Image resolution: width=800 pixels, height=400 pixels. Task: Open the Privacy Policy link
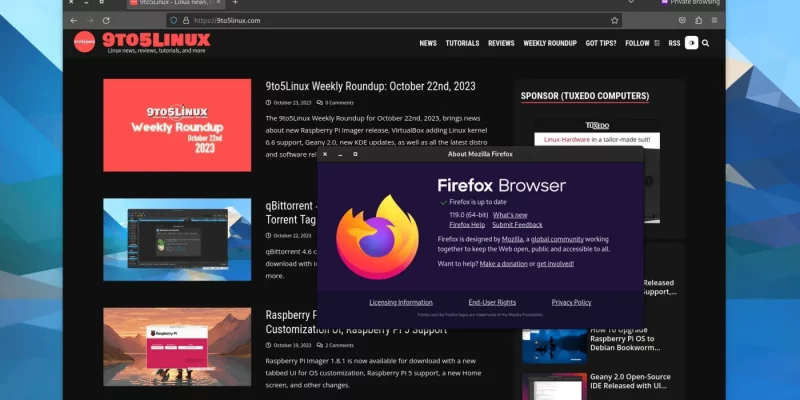(571, 303)
